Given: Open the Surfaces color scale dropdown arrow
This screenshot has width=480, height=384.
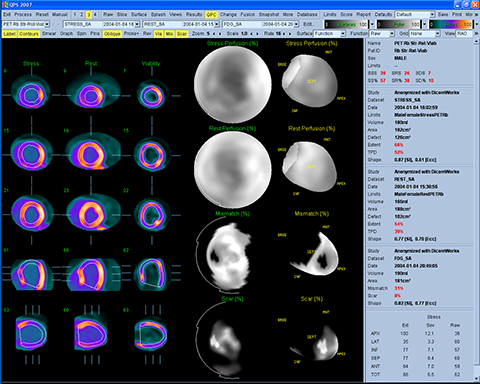Looking at the screenshot, I should [372, 24].
